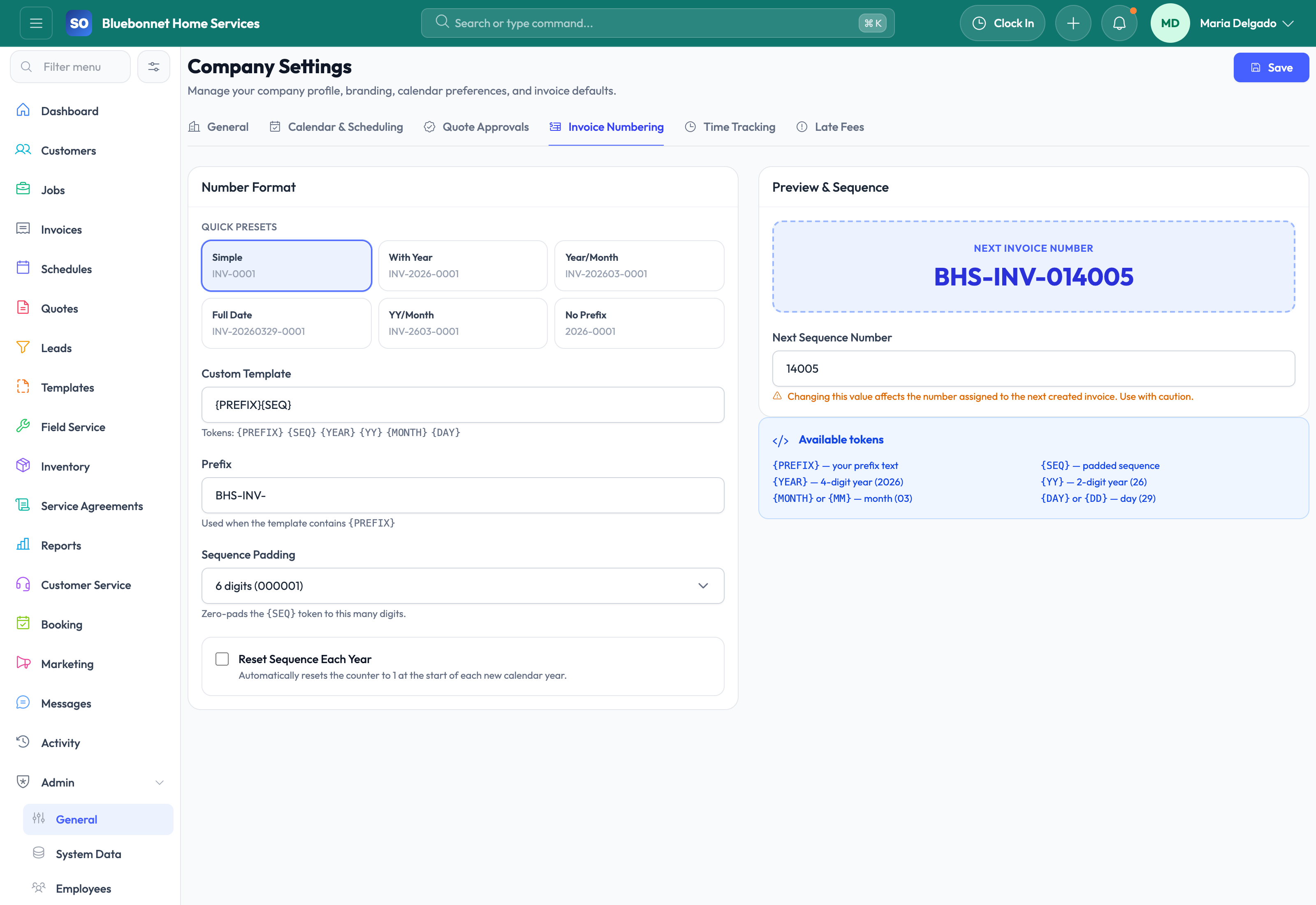
Task: Open the Sequence Padding dropdown
Action: click(463, 586)
